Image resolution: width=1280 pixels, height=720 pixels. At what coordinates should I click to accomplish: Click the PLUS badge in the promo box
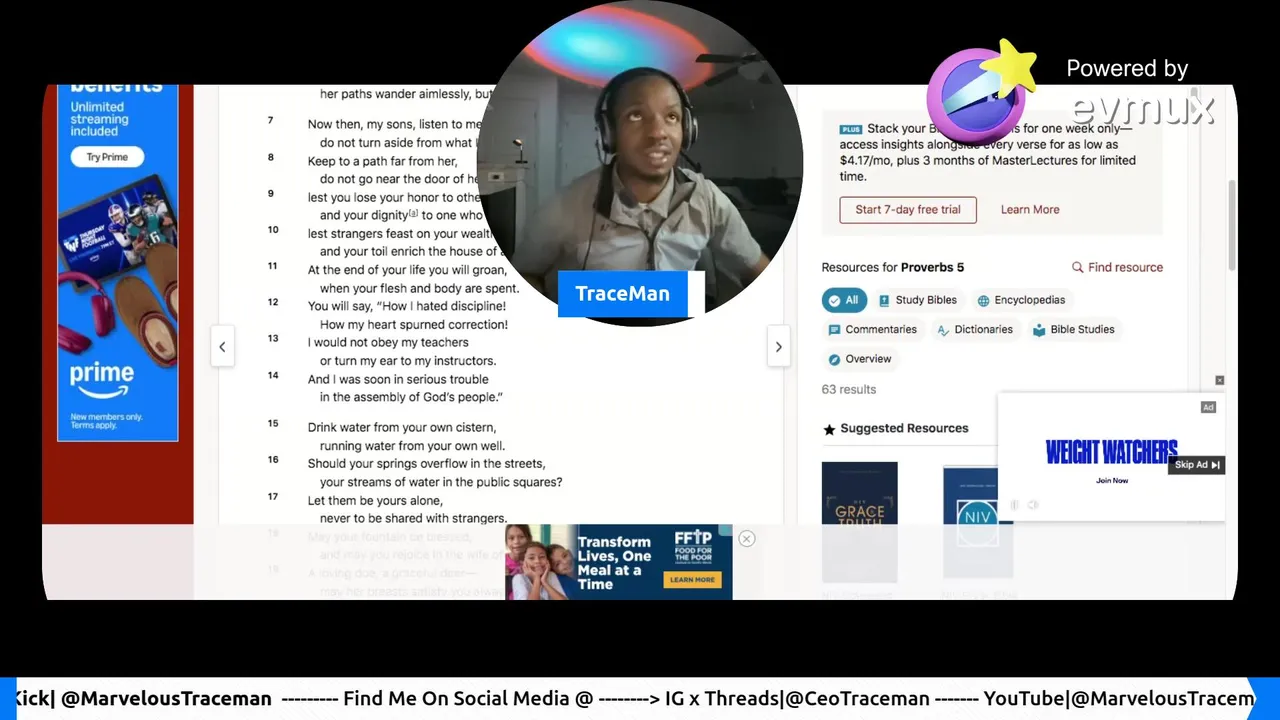click(x=851, y=129)
